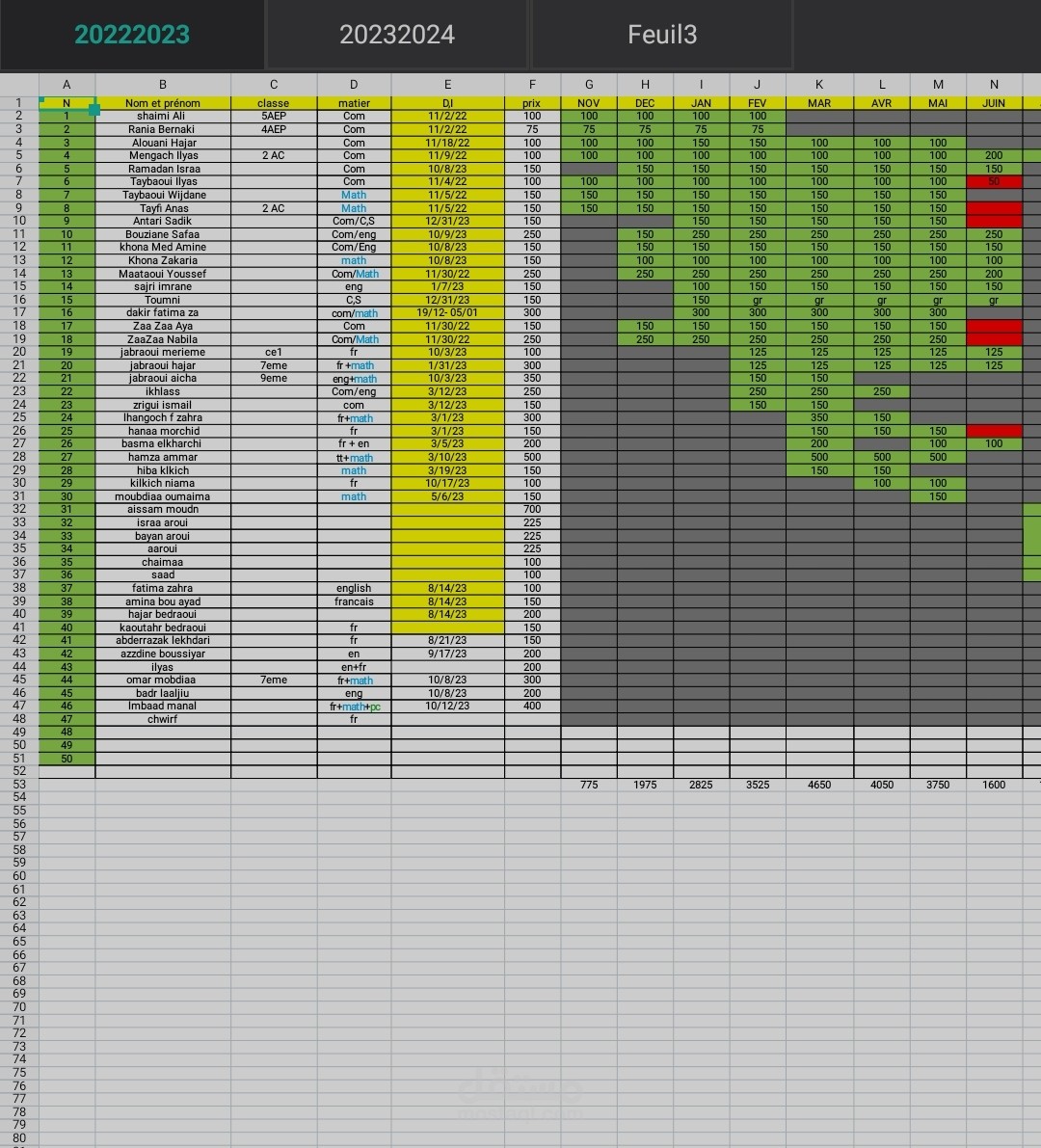Click the JUIN total 1600
This screenshot has height=1148, width=1041.
[x=994, y=784]
